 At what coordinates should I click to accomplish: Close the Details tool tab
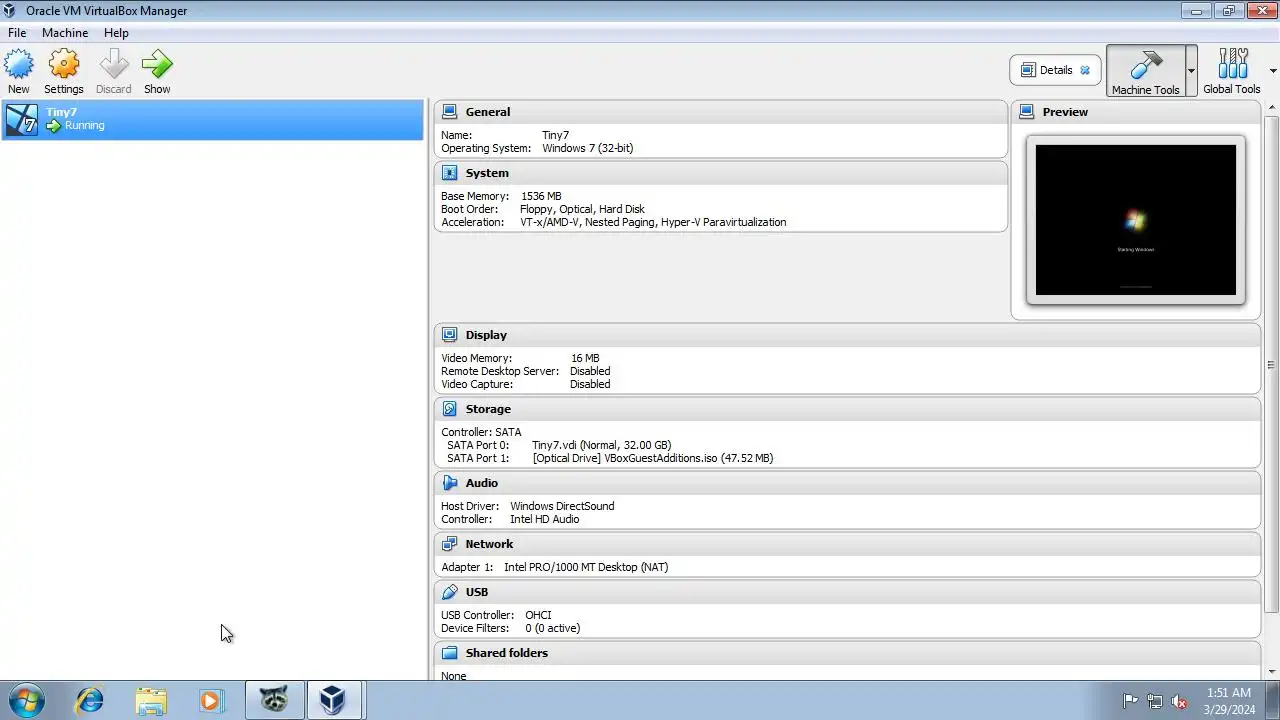[x=1085, y=70]
